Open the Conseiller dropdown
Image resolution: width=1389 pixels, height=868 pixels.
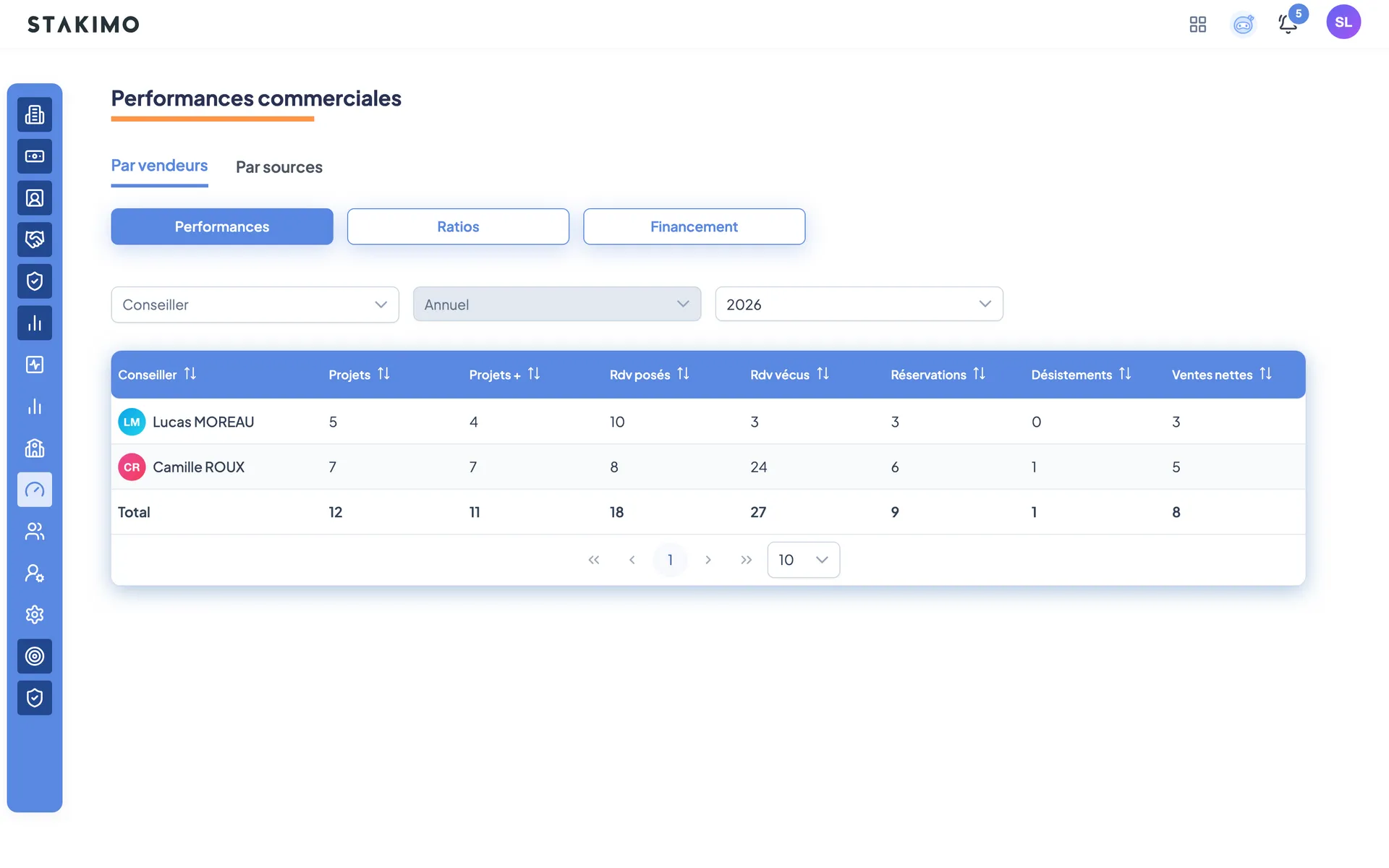click(255, 305)
